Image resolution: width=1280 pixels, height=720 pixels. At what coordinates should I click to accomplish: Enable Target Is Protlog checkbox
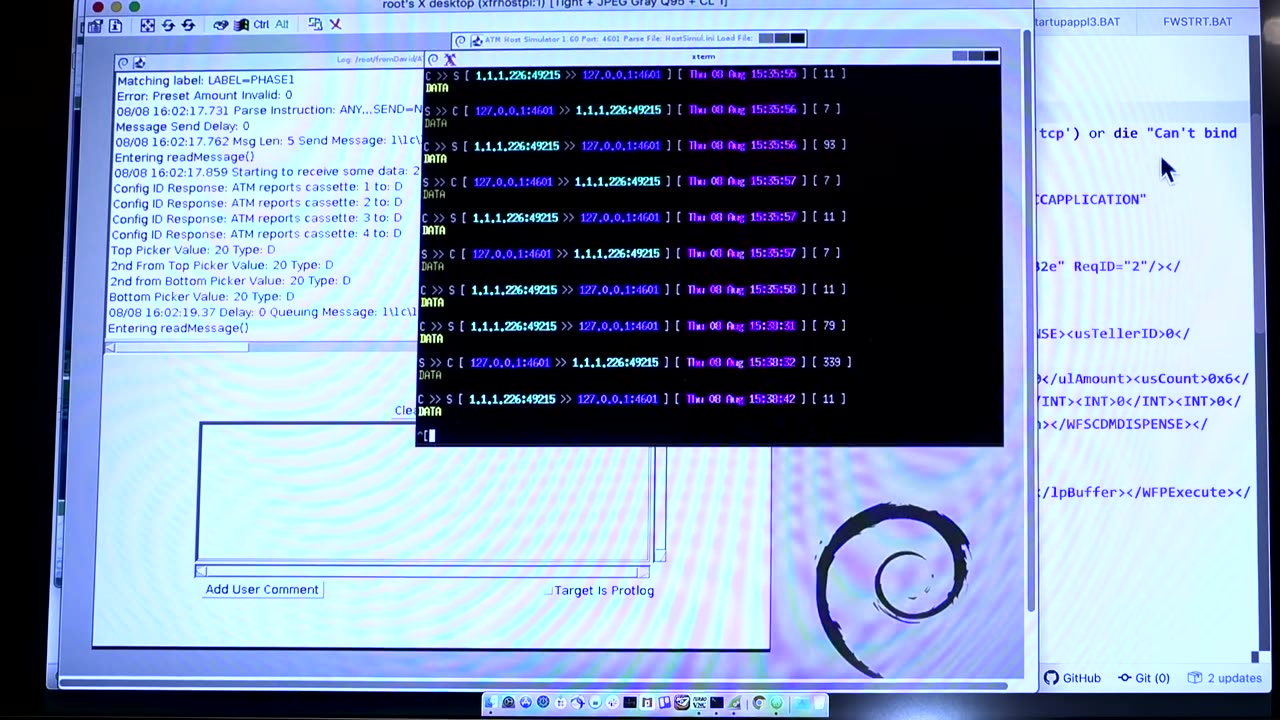click(548, 591)
